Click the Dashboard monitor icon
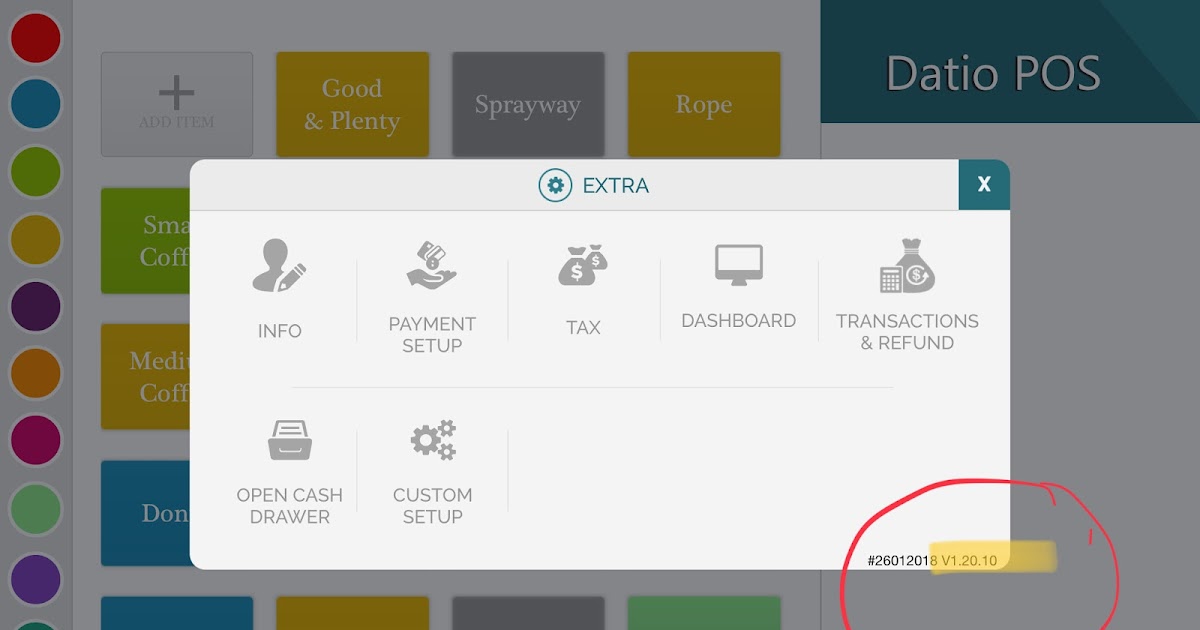 pyautogui.click(x=737, y=263)
